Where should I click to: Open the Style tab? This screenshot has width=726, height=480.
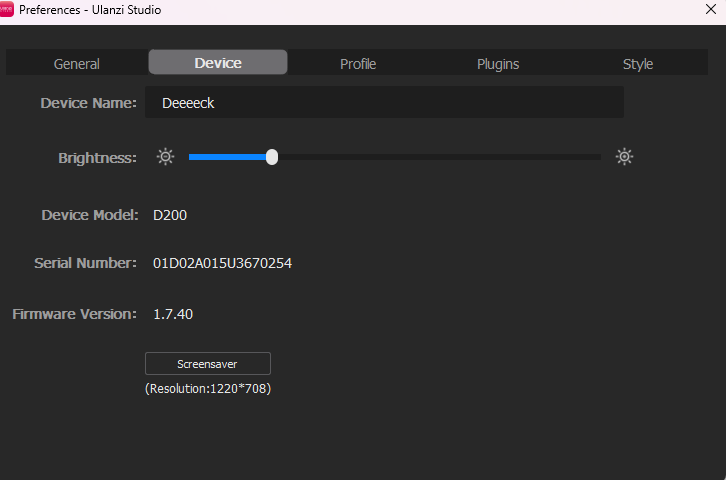638,63
